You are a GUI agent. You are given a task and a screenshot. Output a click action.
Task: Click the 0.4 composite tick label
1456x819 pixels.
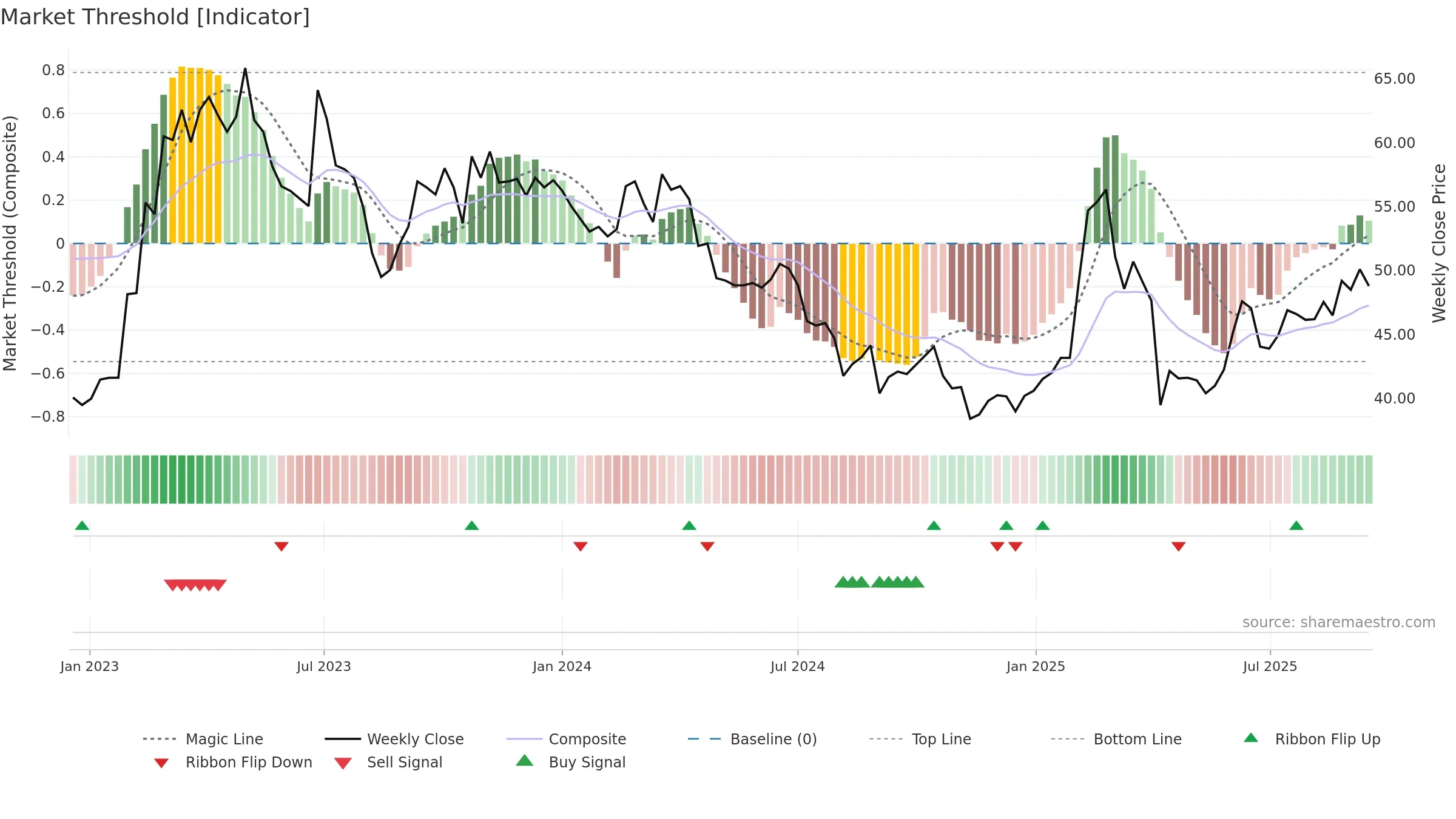point(53,157)
